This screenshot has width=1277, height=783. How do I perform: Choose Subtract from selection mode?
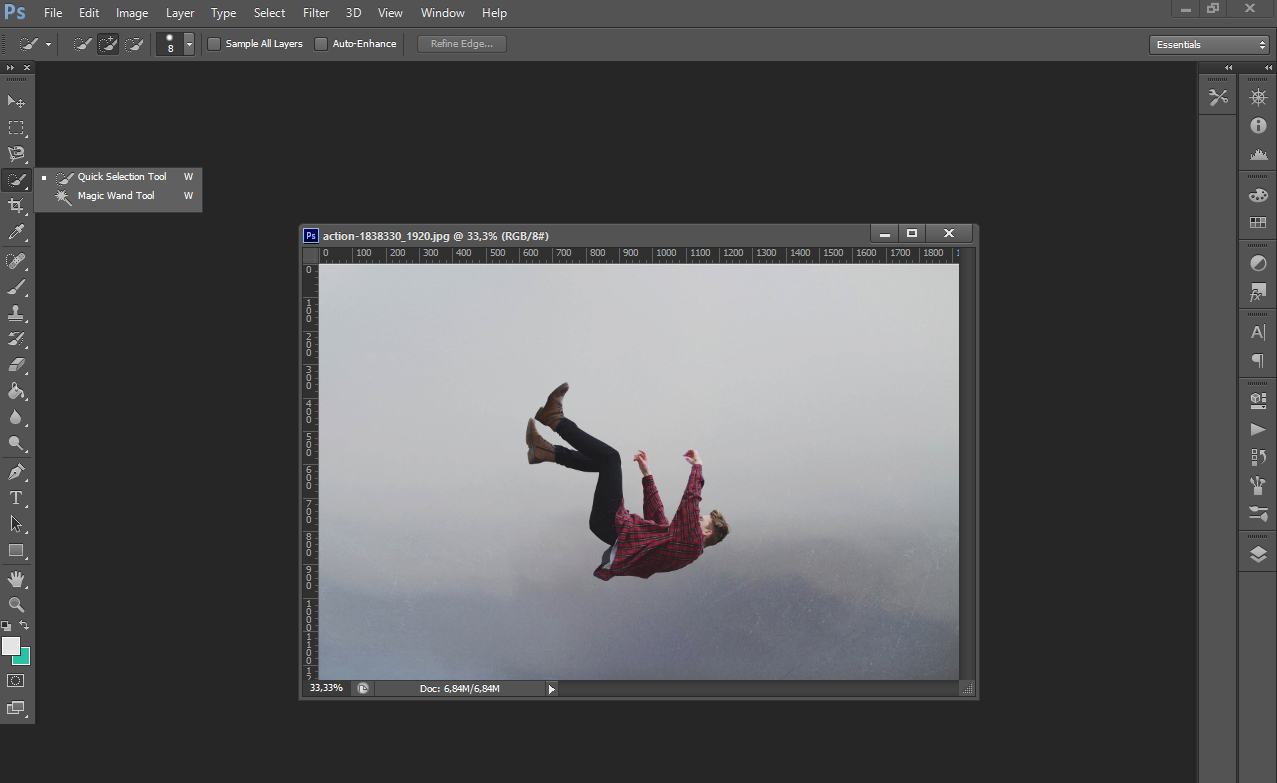click(133, 44)
